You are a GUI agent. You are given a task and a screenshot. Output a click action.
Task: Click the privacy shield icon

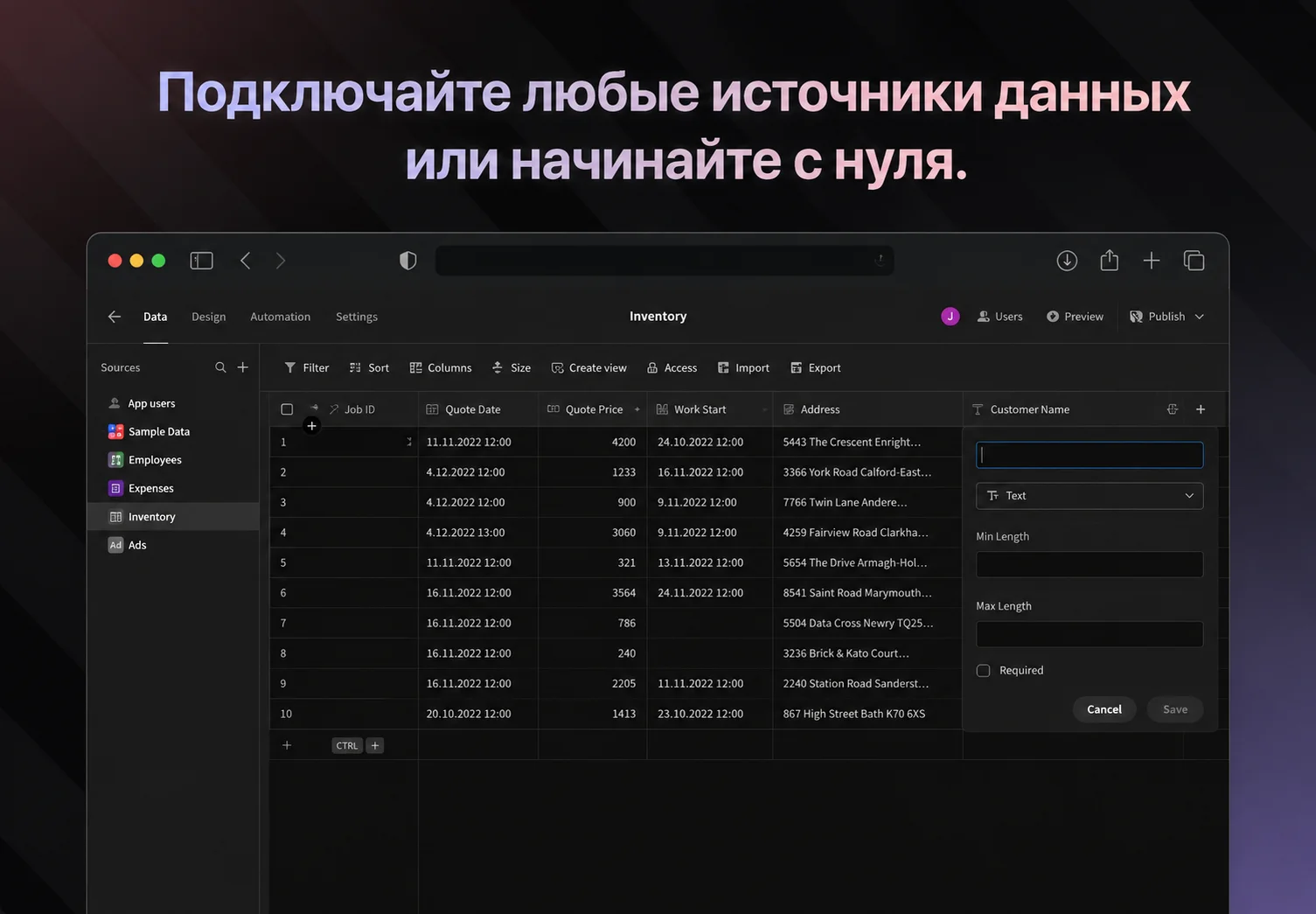tap(408, 261)
